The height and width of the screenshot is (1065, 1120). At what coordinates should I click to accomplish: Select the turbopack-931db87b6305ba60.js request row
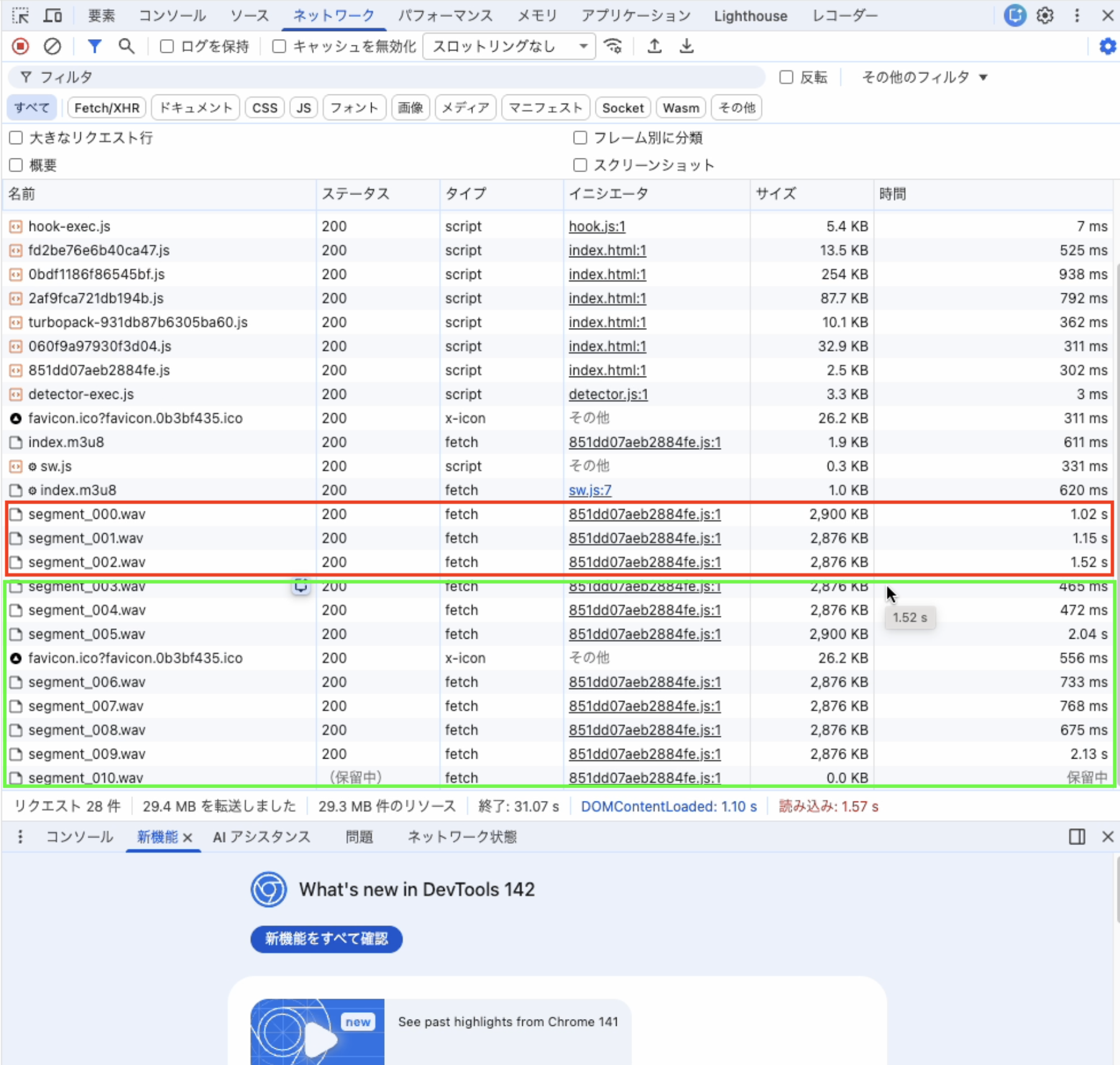click(x=558, y=322)
